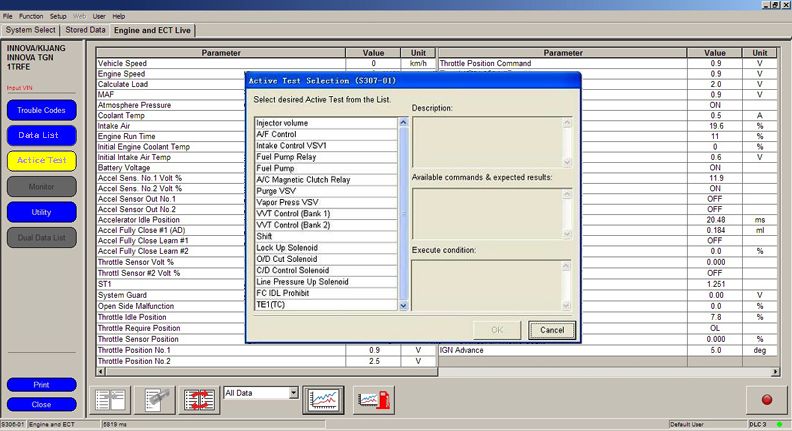Open the Help menu
The image size is (792, 431).
coord(119,16)
